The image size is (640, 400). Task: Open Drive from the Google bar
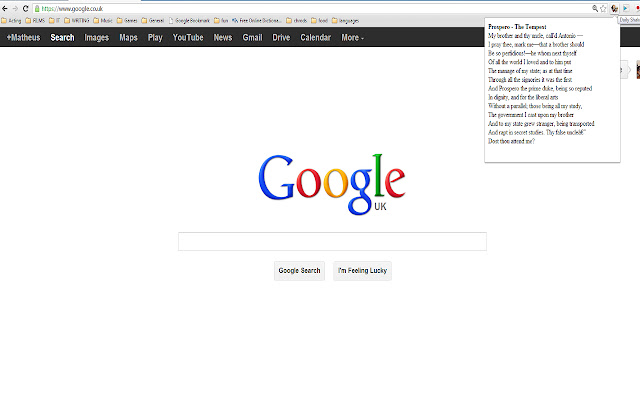[281, 38]
